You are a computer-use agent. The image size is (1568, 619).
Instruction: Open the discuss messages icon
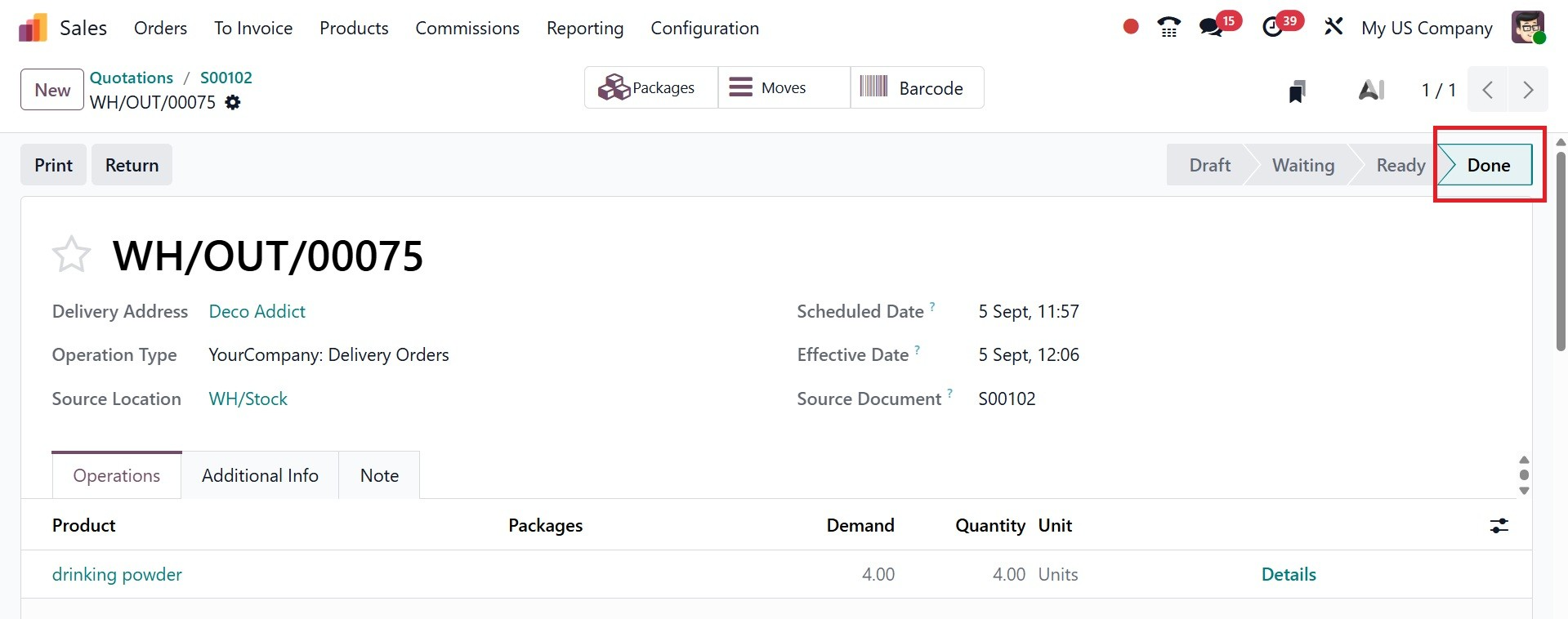(1211, 28)
